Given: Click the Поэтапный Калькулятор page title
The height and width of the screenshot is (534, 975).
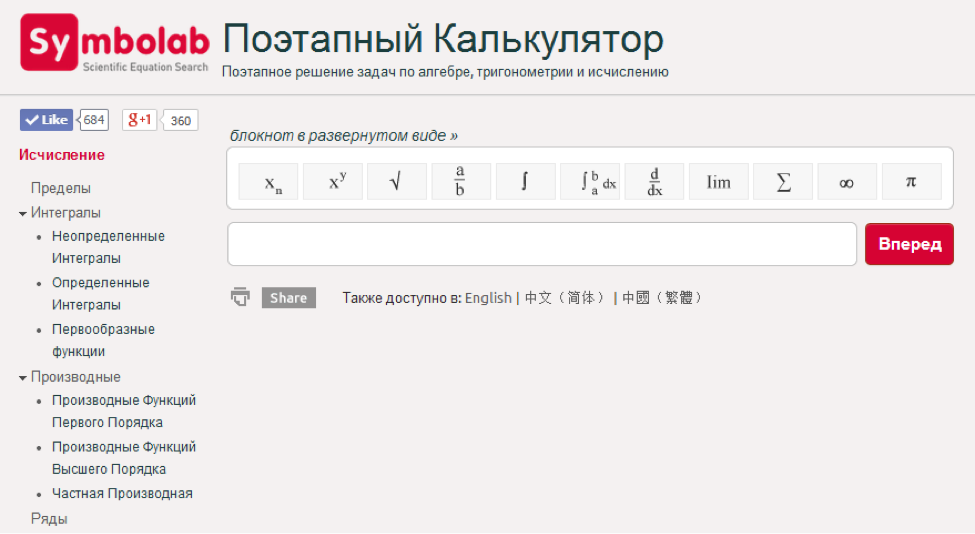Looking at the screenshot, I should (x=443, y=39).
